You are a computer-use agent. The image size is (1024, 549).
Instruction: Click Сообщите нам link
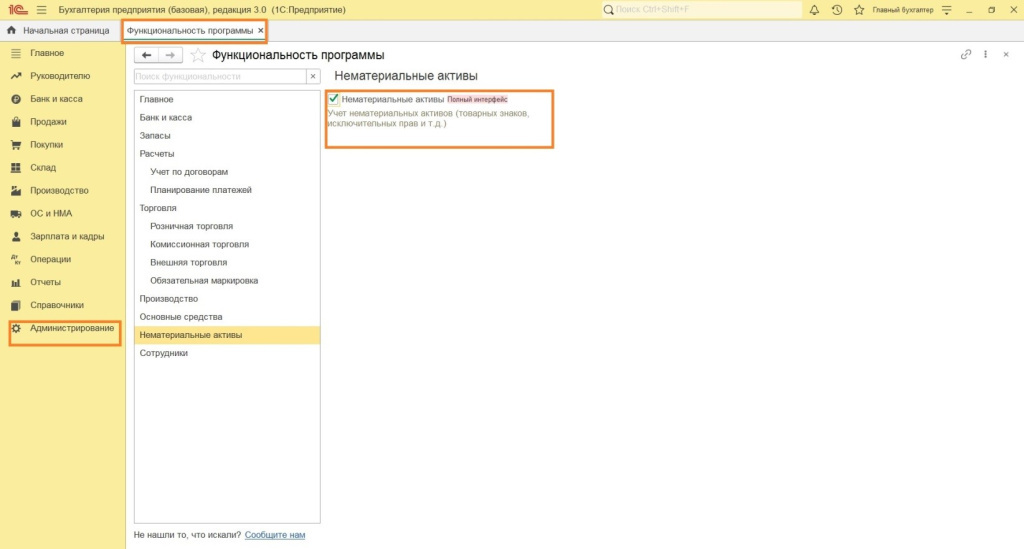coord(275,535)
